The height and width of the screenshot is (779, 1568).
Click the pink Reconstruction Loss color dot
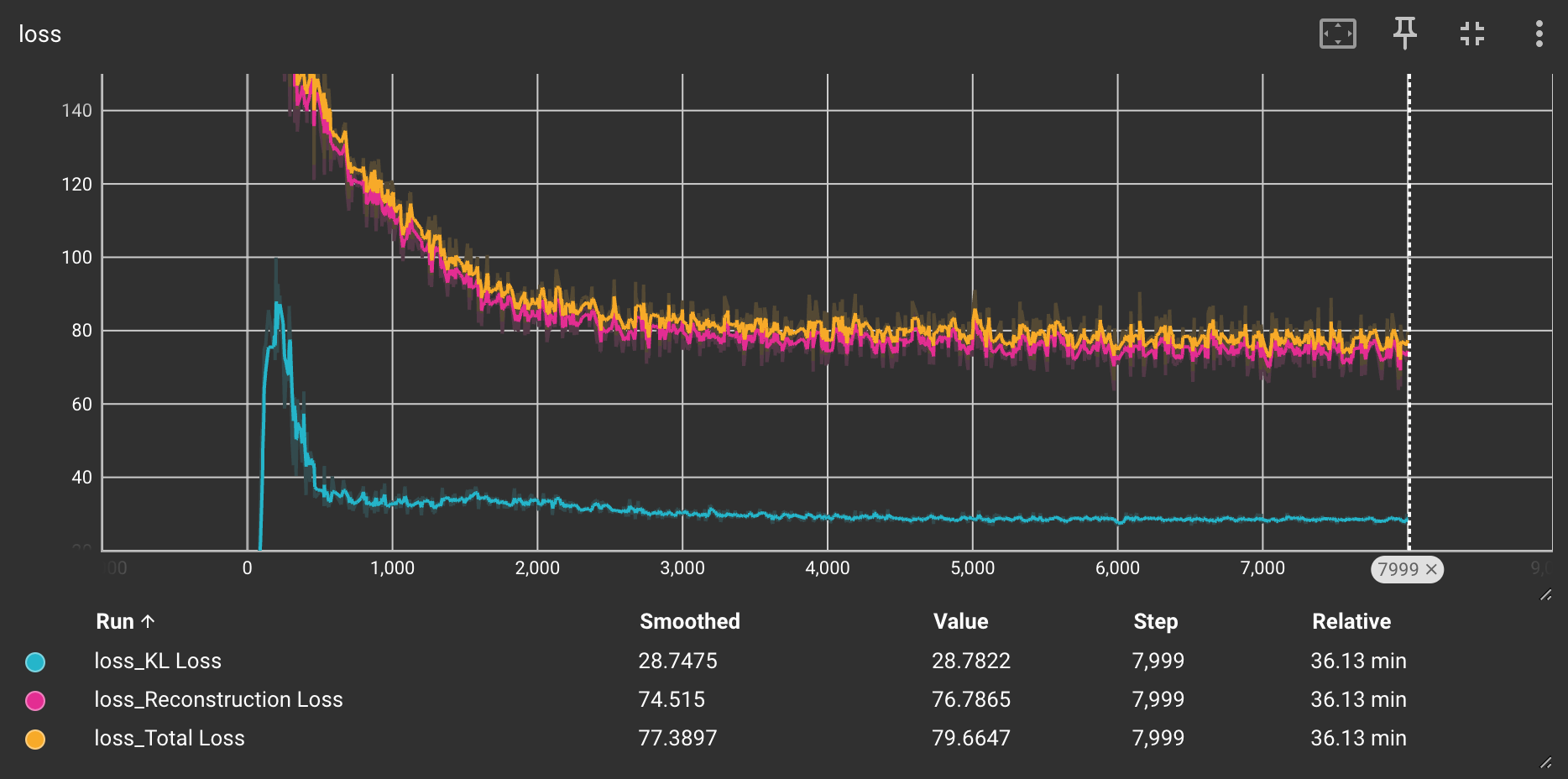[35, 701]
